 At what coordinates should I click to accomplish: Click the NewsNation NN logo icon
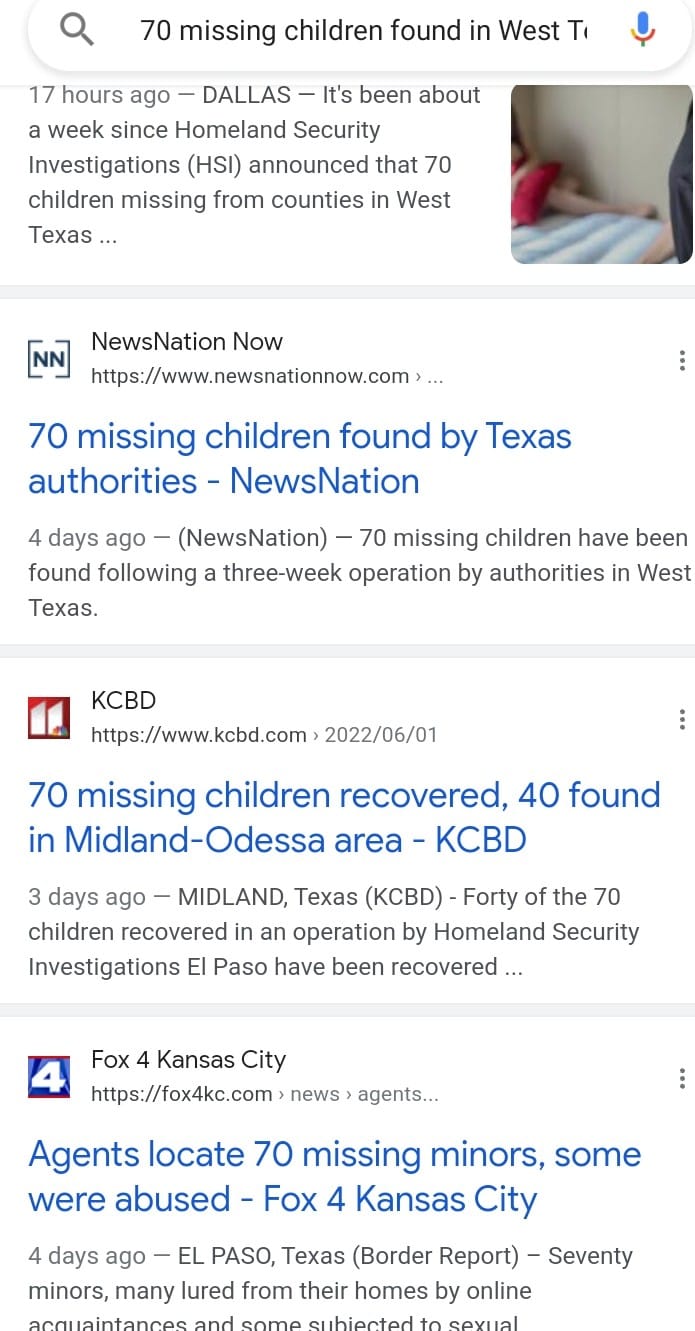pyautogui.click(x=49, y=358)
